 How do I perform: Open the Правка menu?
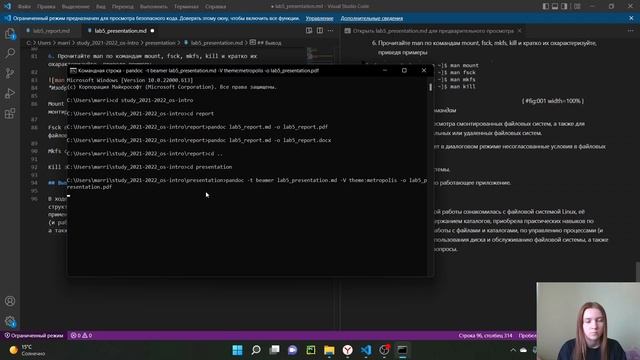point(46,7)
